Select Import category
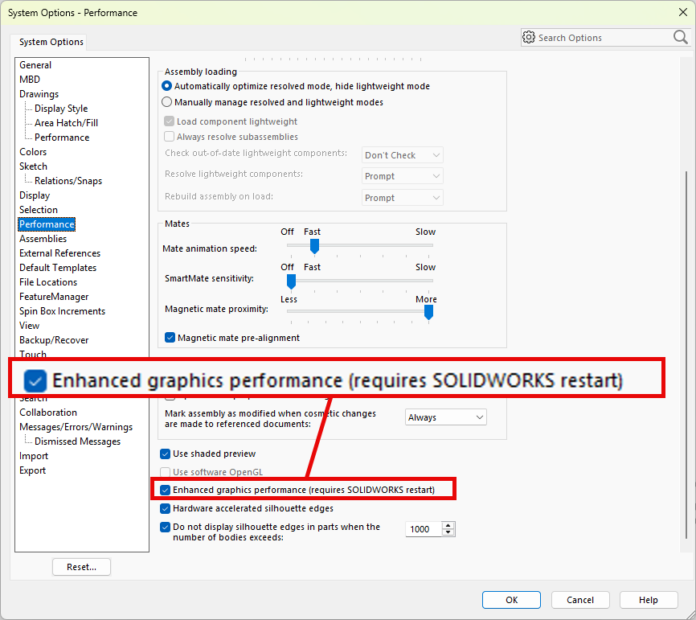 pos(33,456)
